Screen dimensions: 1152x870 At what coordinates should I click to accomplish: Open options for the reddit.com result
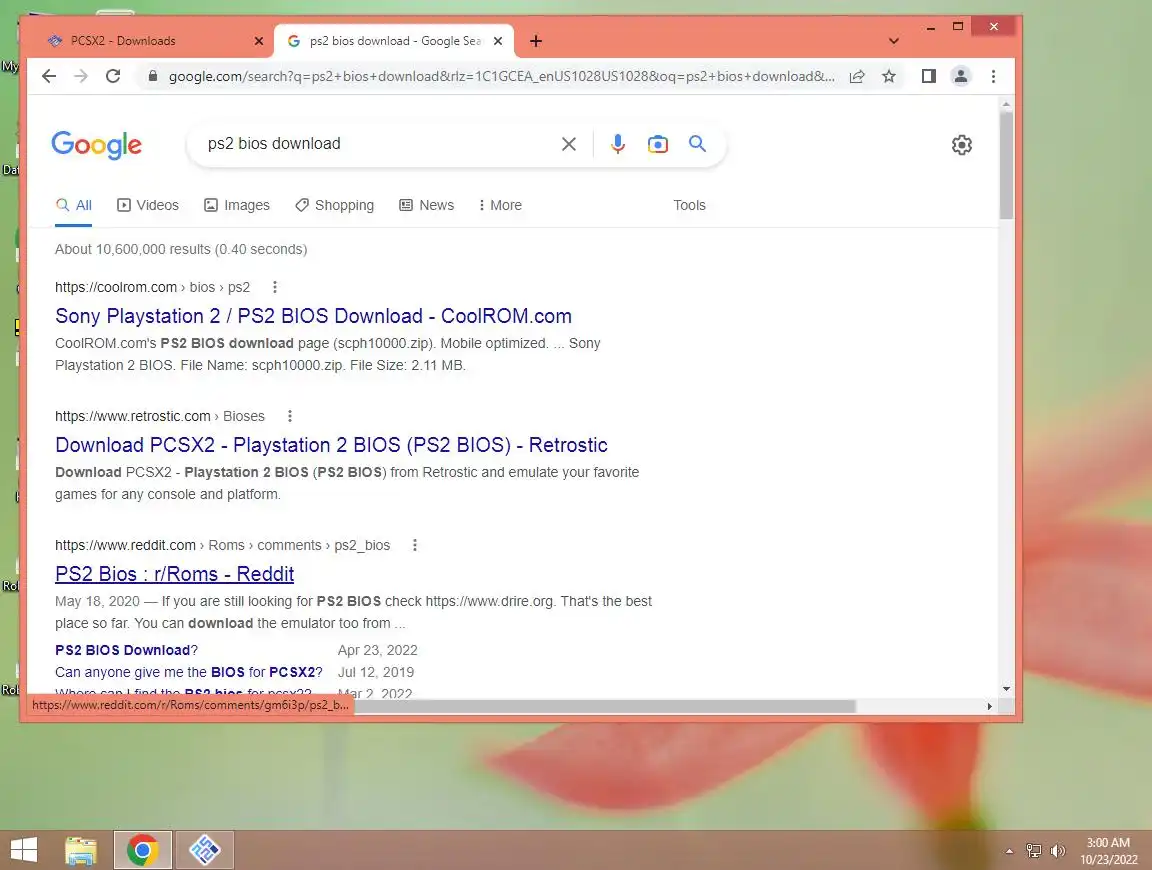click(415, 545)
